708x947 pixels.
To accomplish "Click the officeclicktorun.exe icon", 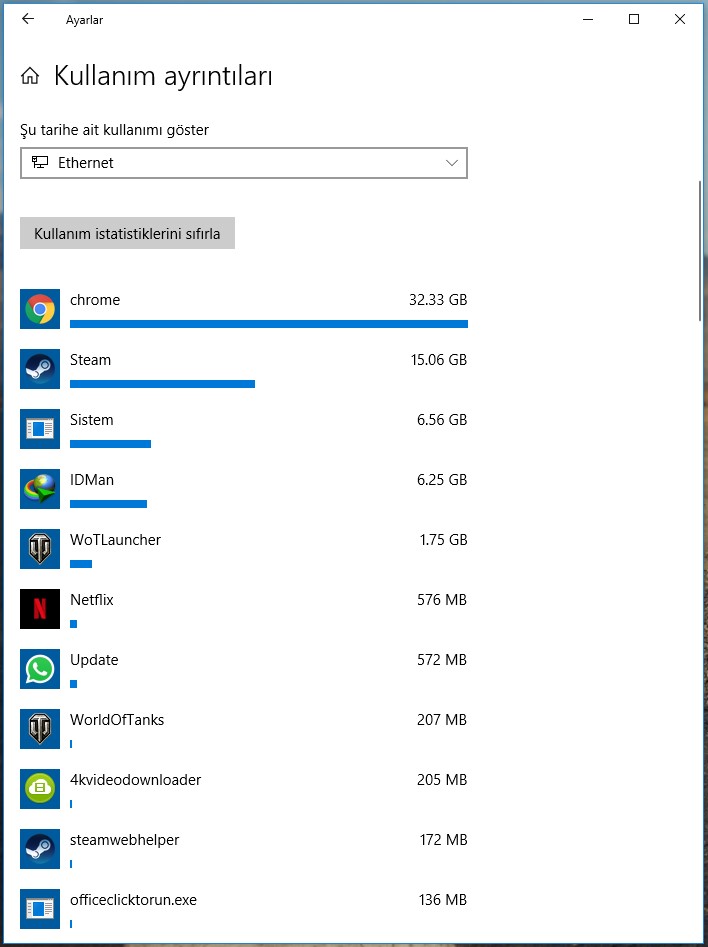I will pos(40,909).
